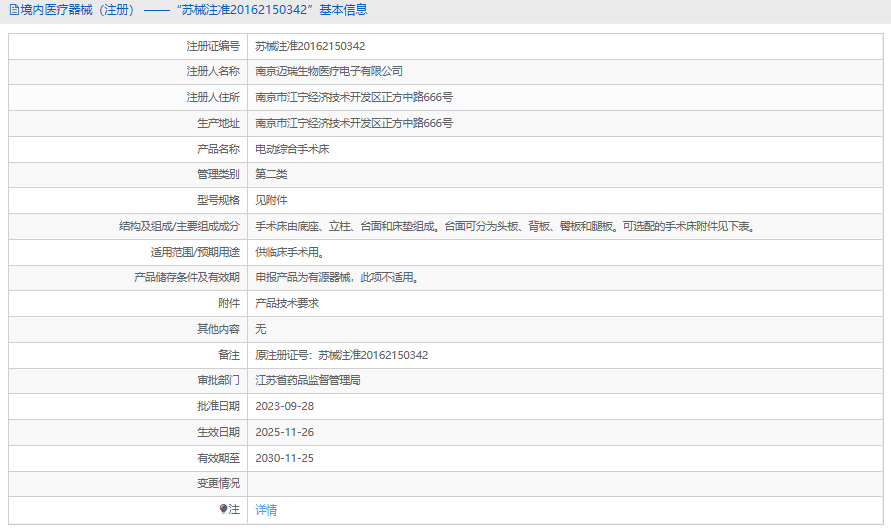The width and height of the screenshot is (891, 530).
Task: Select the 附件 label
Action: [x=229, y=303]
